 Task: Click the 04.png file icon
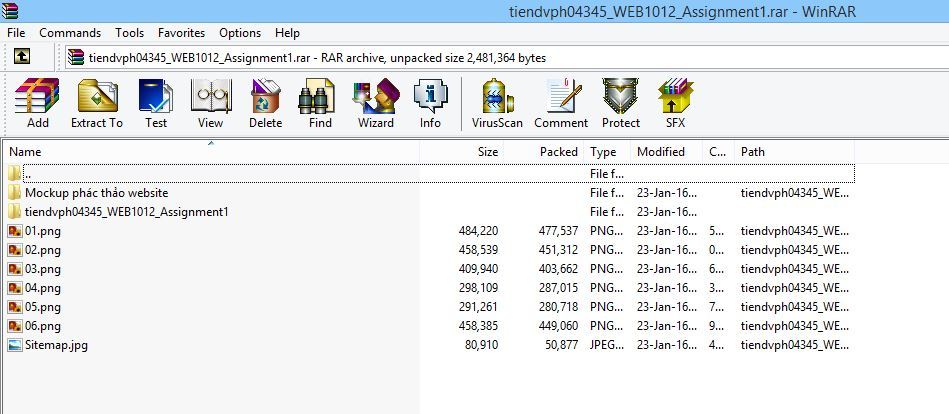tap(15, 288)
